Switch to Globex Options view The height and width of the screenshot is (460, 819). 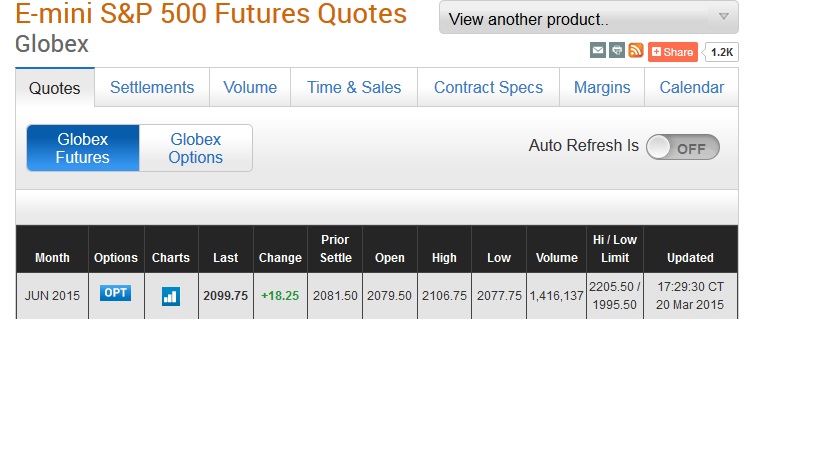click(x=196, y=148)
